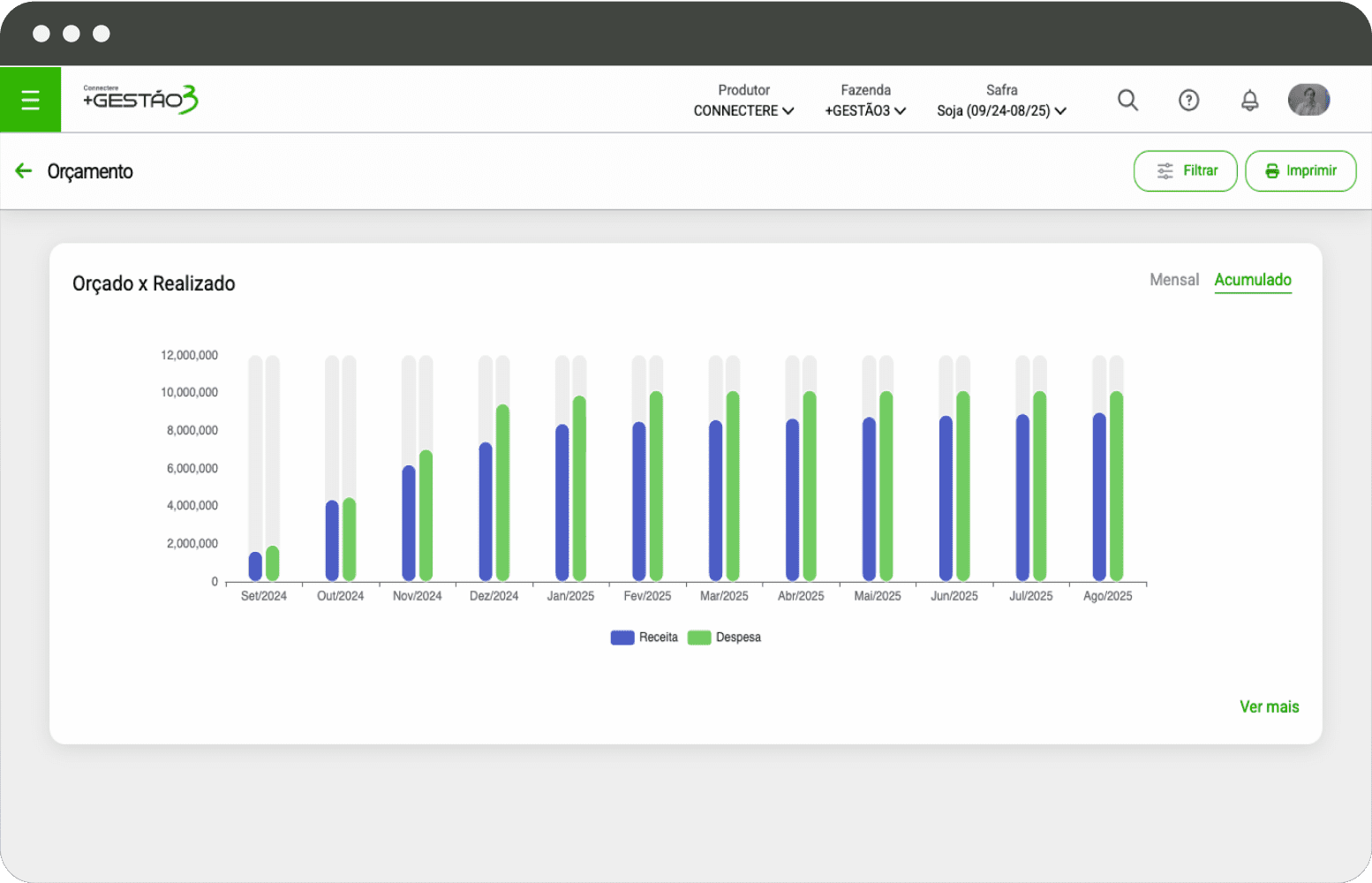Select the Acumulado tab
Viewport: 1372px width, 883px height.
tap(1252, 280)
